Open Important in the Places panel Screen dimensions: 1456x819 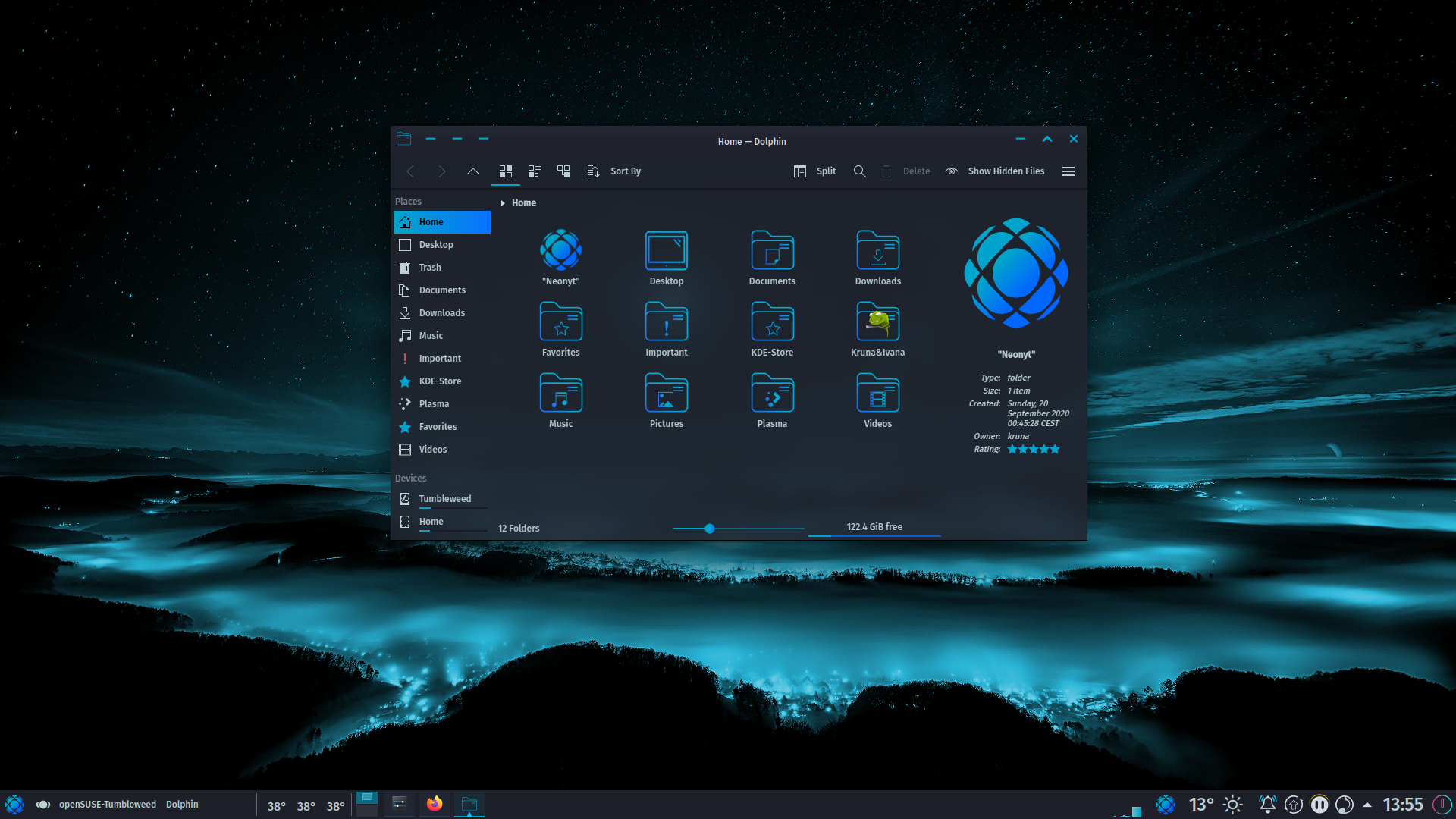coord(442,359)
